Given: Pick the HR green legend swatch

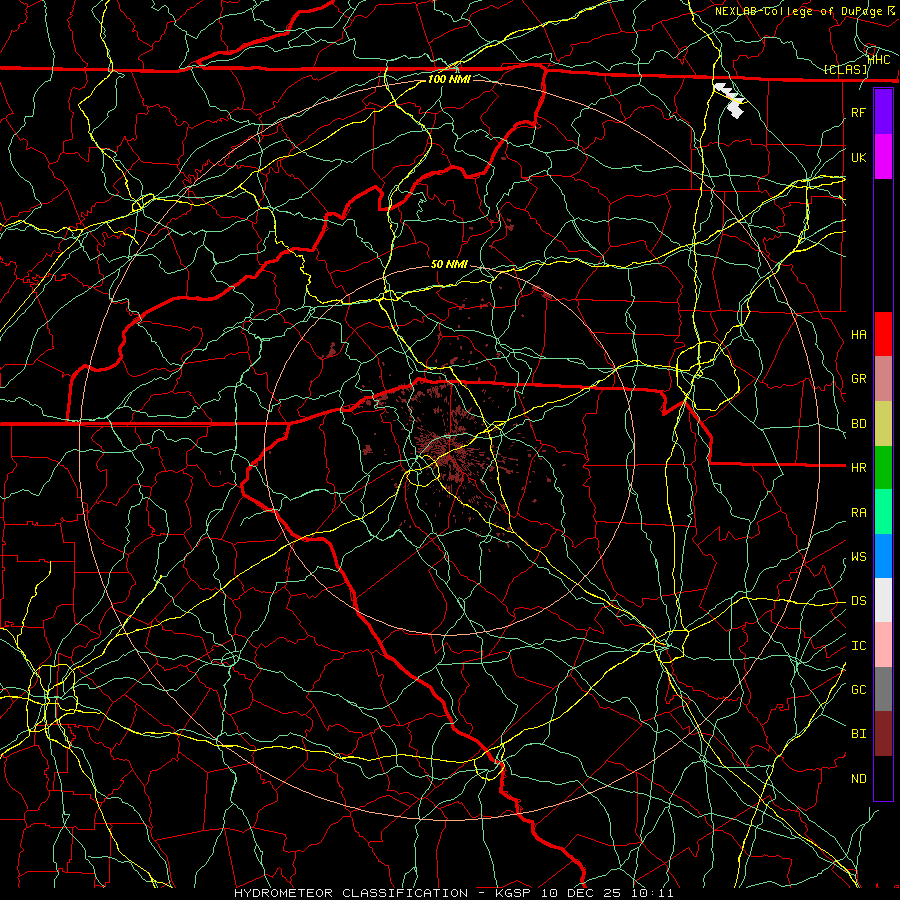Looking at the screenshot, I should (x=883, y=468).
